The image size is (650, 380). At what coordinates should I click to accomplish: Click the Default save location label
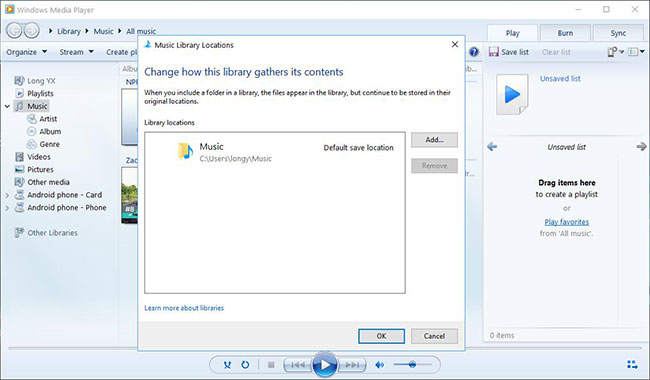(x=359, y=148)
